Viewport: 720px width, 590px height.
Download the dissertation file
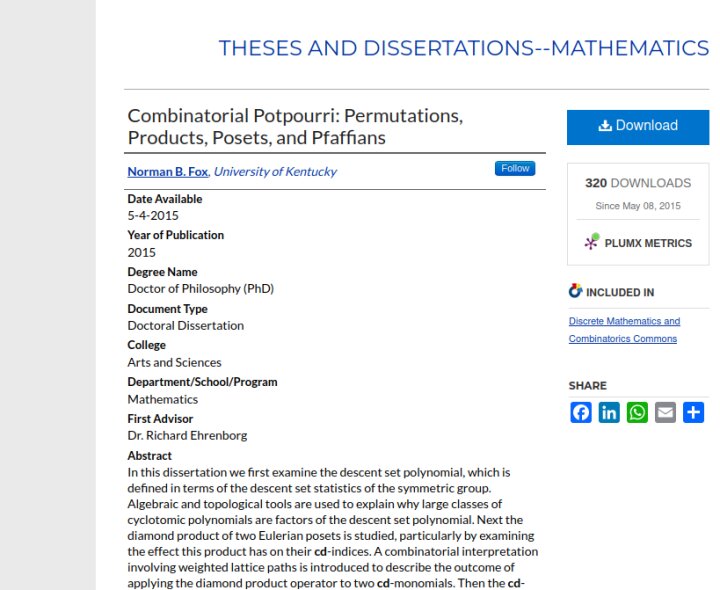point(638,127)
